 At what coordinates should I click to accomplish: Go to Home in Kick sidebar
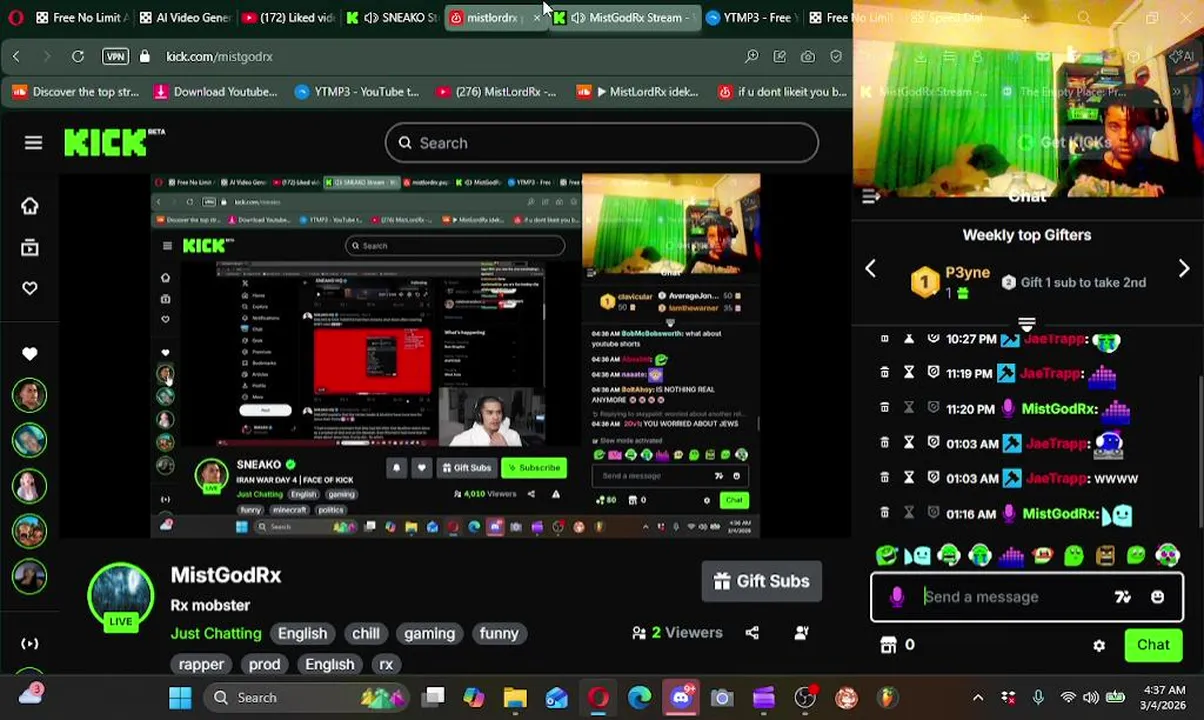[x=30, y=206]
